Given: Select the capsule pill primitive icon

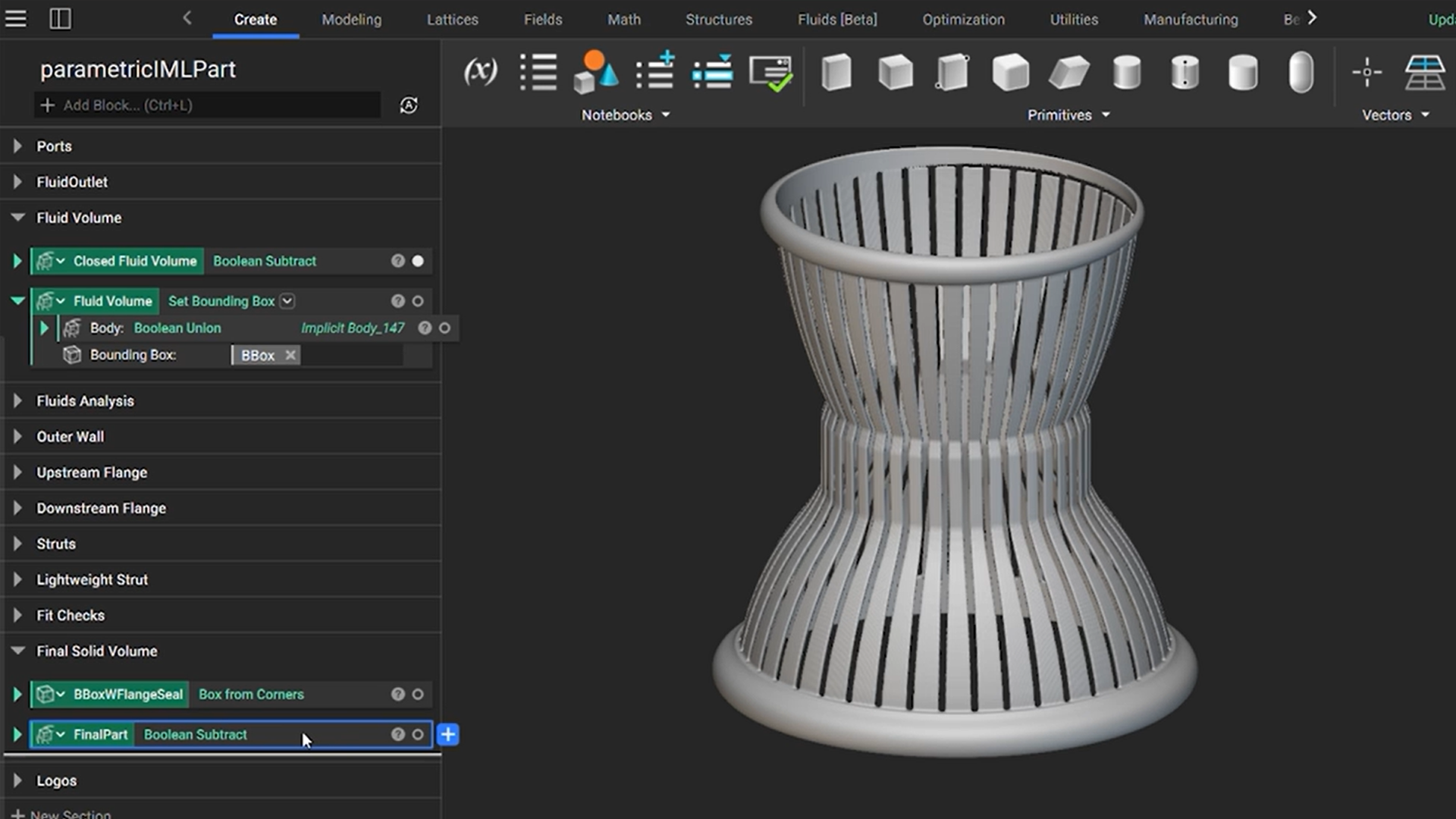Looking at the screenshot, I should pyautogui.click(x=1301, y=72).
